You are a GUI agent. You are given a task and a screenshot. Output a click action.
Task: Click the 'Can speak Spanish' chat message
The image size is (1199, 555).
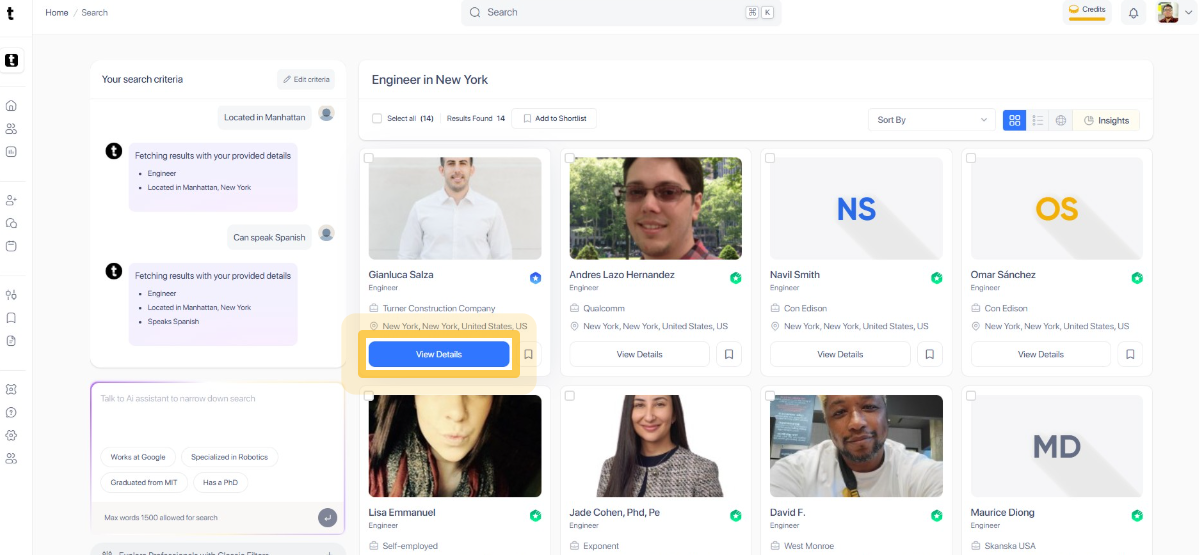pyautogui.click(x=269, y=237)
